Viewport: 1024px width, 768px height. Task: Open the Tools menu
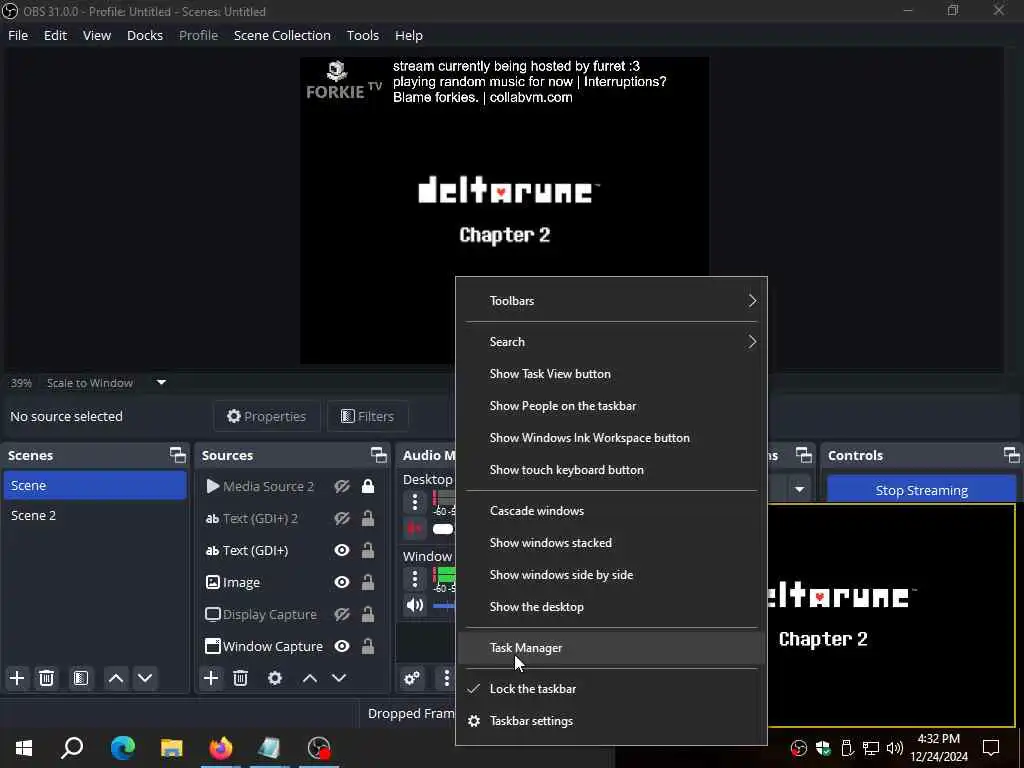(362, 35)
